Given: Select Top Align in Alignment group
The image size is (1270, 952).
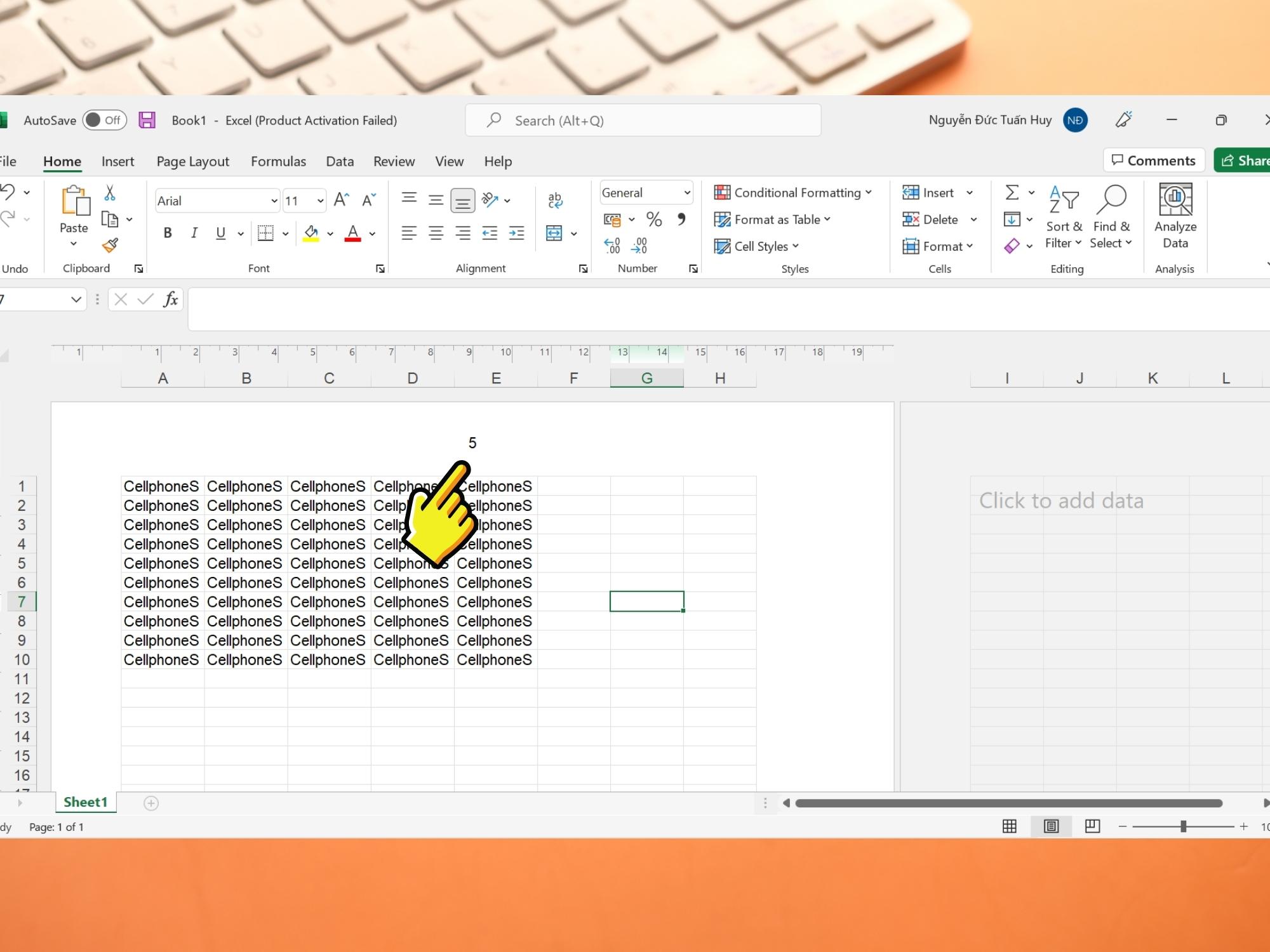Looking at the screenshot, I should pyautogui.click(x=409, y=198).
